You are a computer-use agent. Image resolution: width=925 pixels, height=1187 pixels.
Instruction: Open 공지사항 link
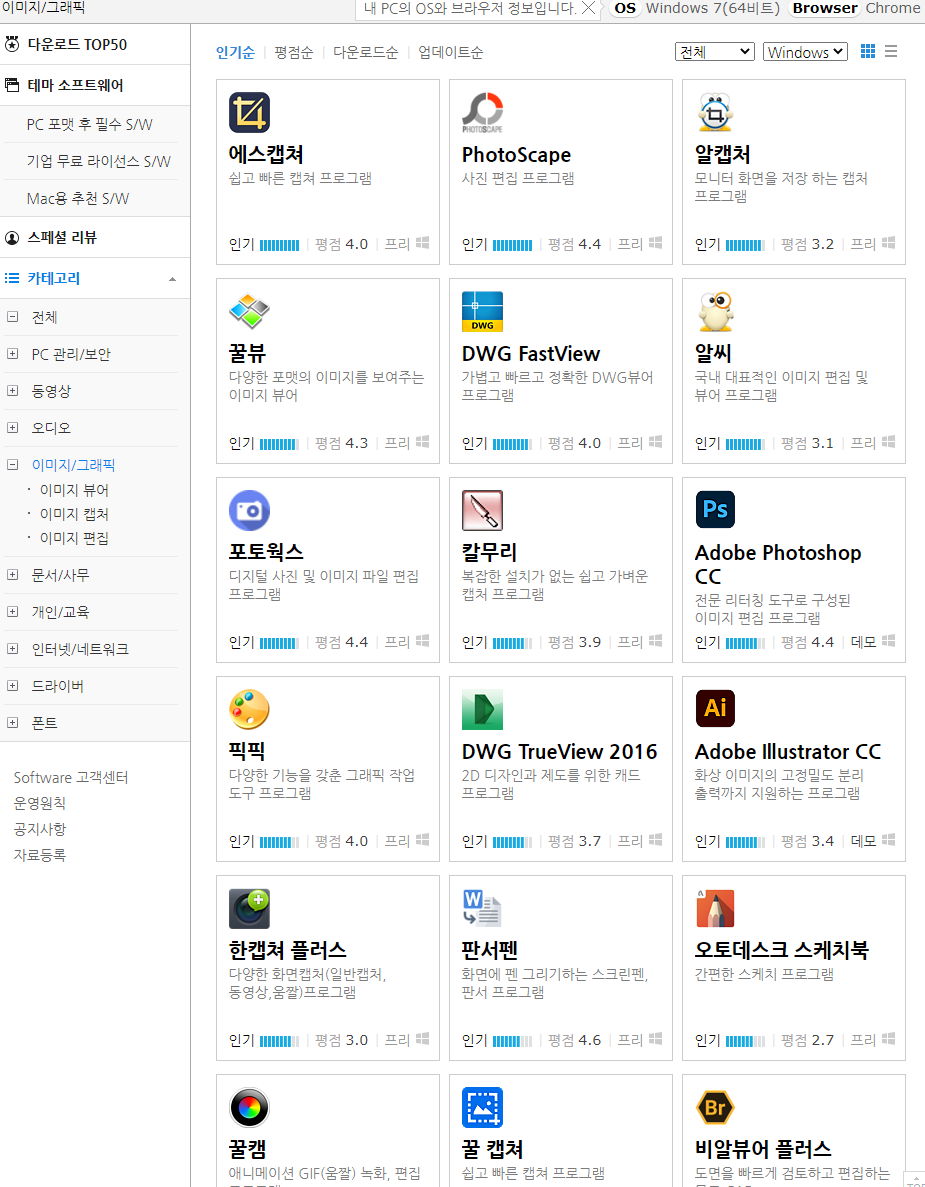click(x=39, y=829)
